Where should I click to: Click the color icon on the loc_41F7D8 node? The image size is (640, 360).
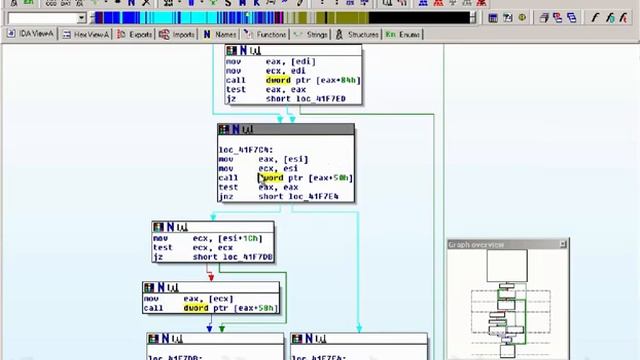pyautogui.click(x=153, y=338)
